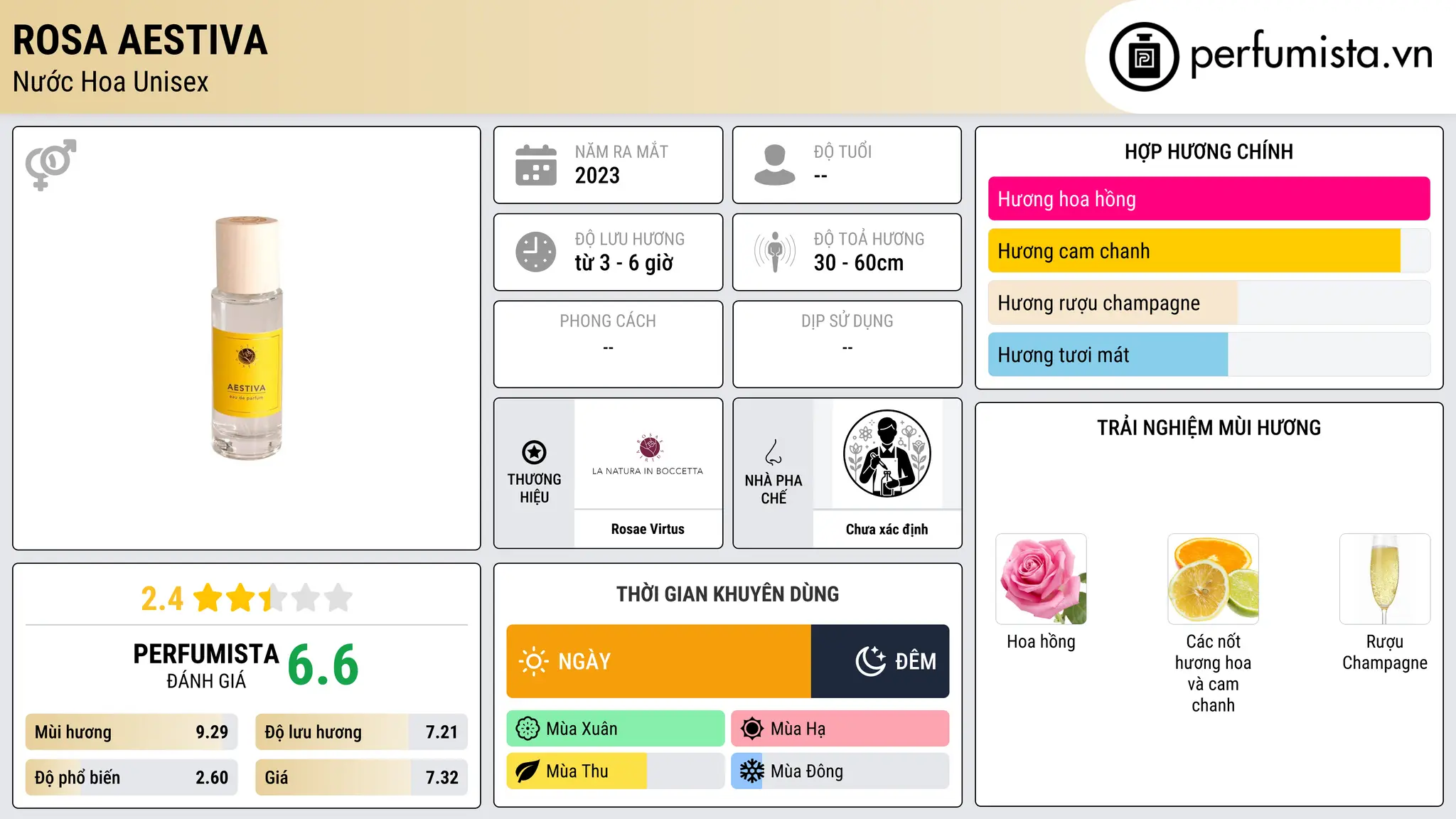Click the sun icon for Mùa Hạ
The width and height of the screenshot is (1456, 819).
tap(752, 729)
